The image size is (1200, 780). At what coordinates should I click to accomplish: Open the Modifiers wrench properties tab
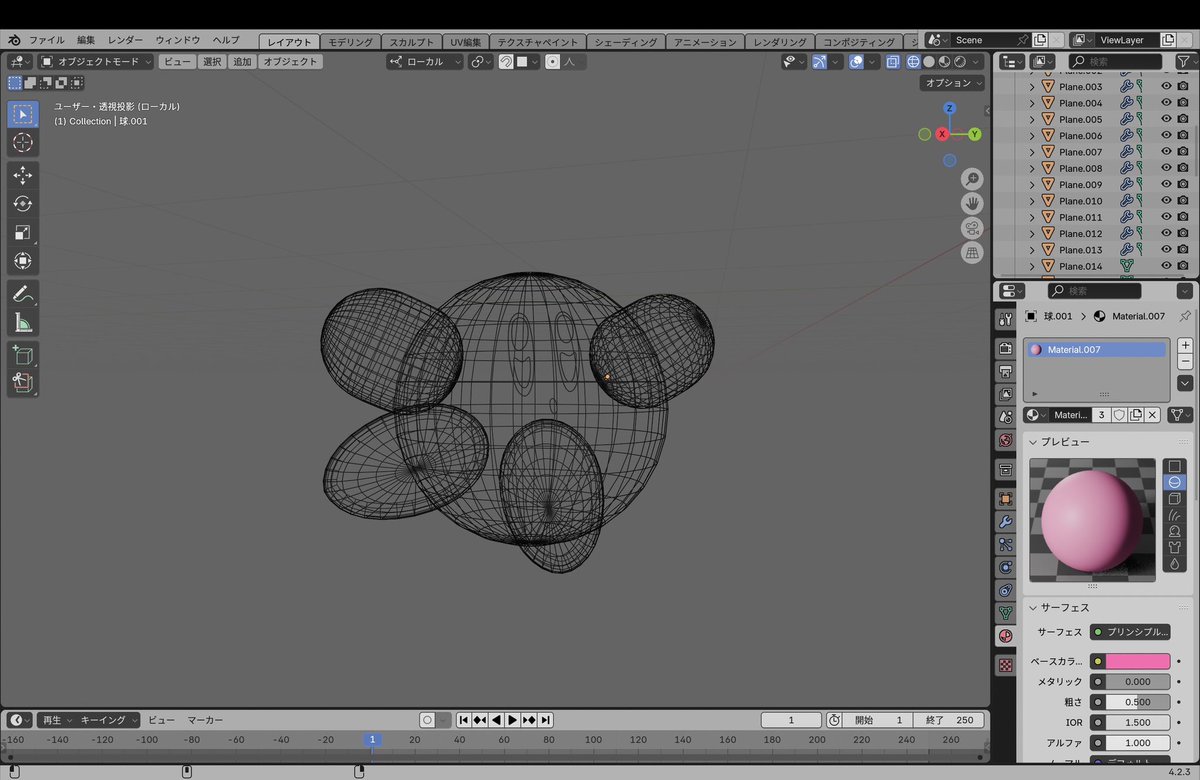(x=1006, y=522)
